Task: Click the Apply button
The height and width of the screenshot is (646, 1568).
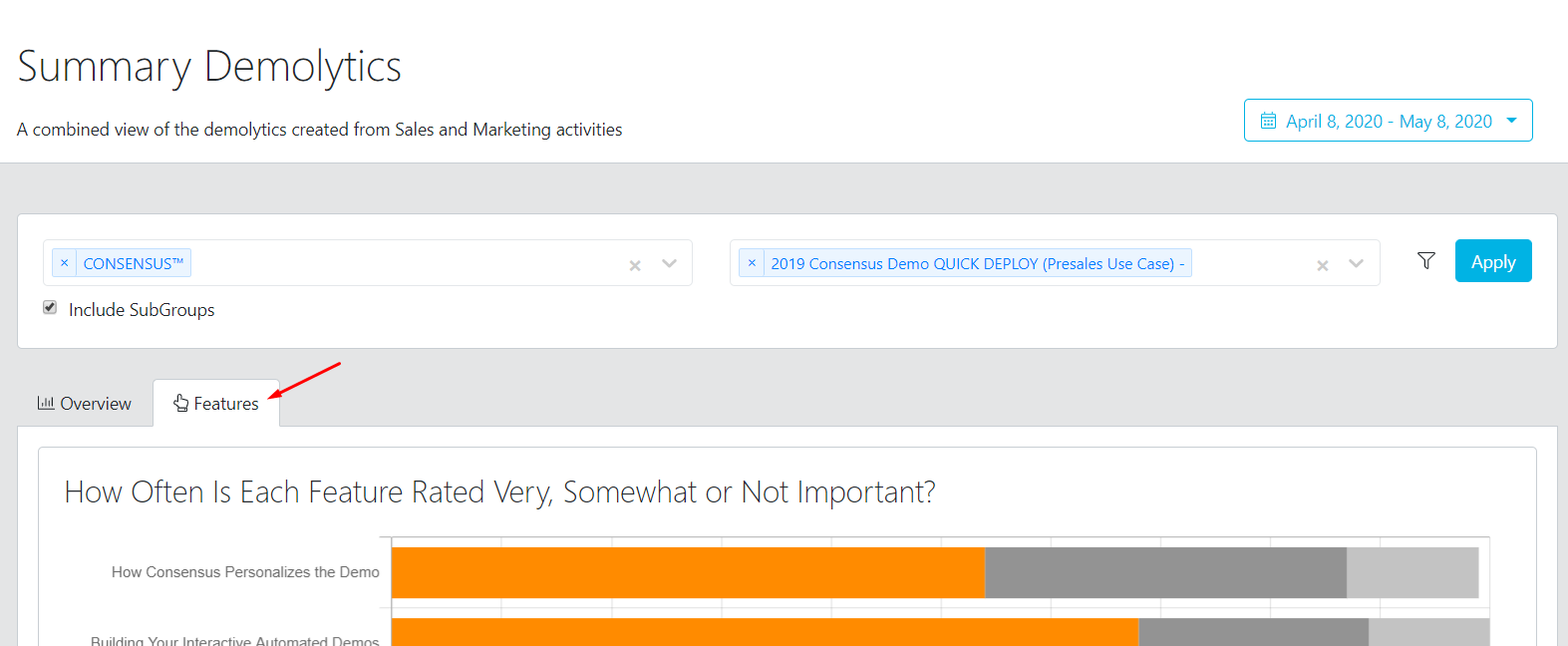Action: point(1493,261)
